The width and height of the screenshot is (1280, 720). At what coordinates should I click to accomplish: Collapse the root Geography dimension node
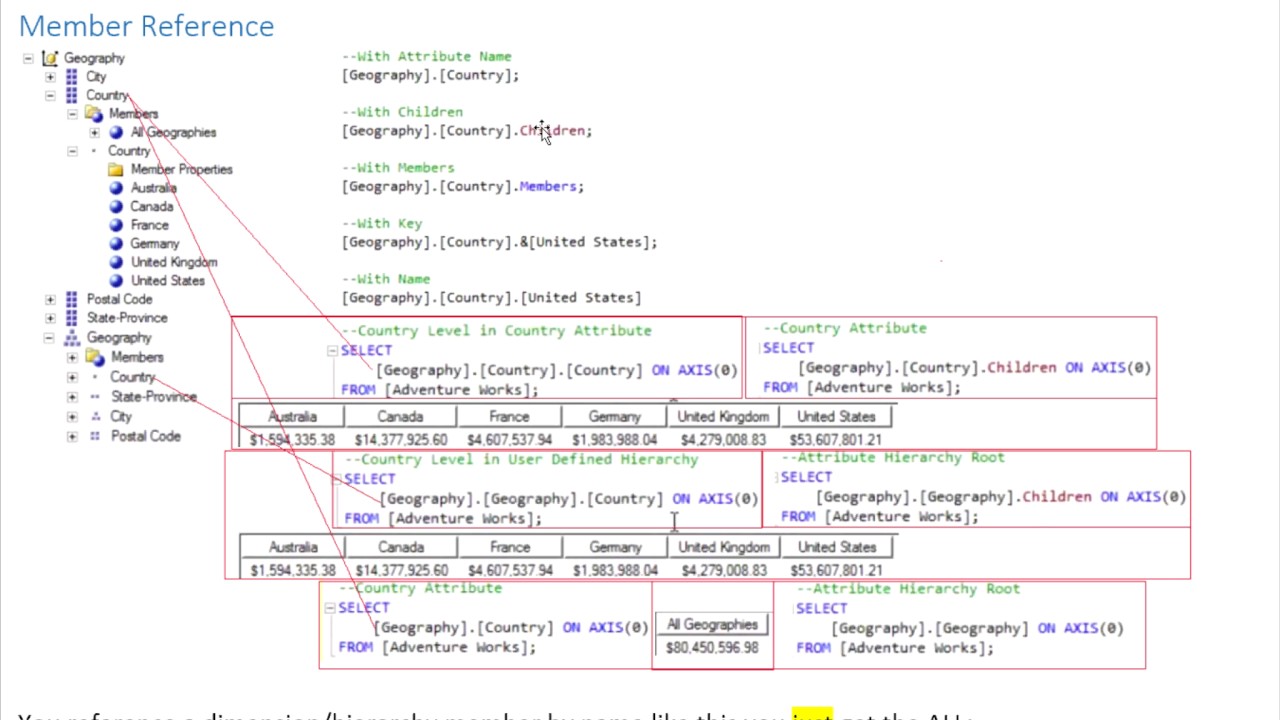[x=28, y=58]
